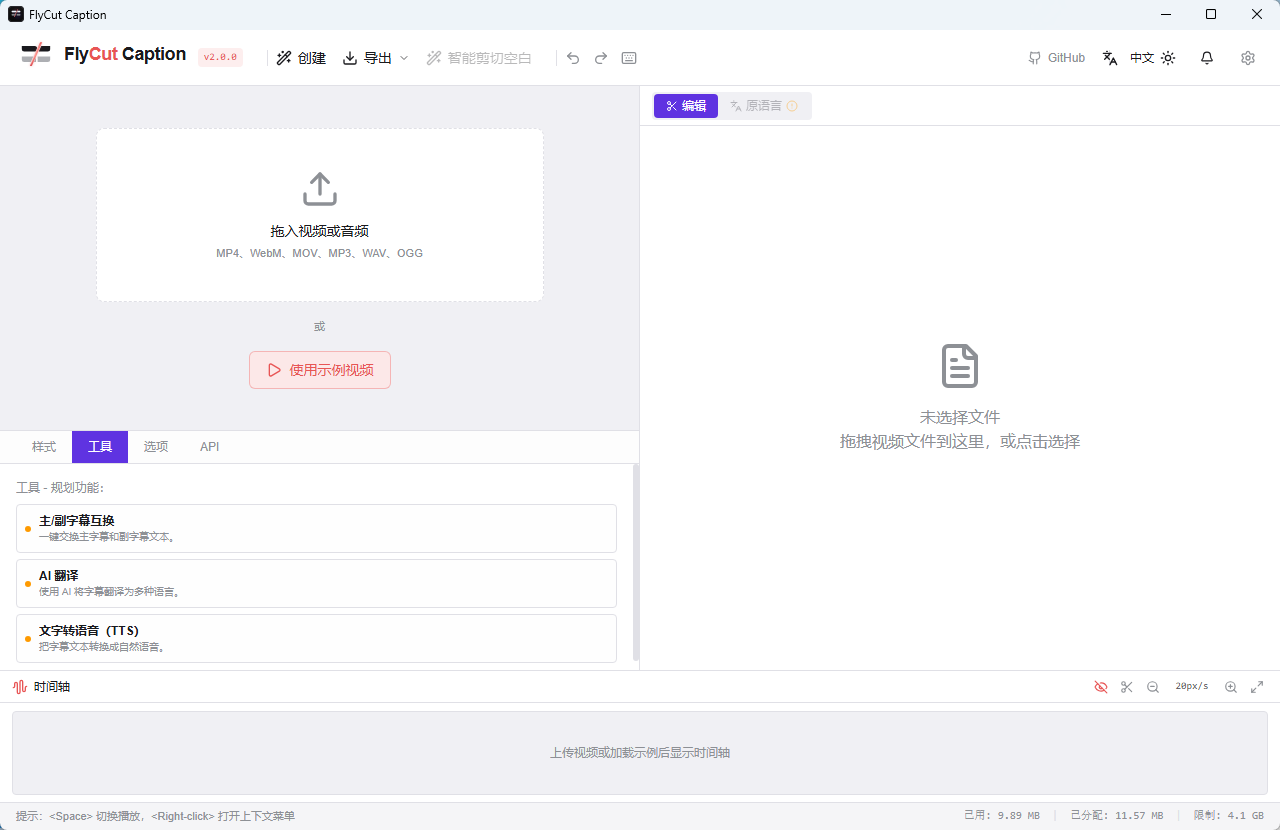1280x830 pixels.
Task: Open the notifications bell
Action: click(x=1207, y=58)
